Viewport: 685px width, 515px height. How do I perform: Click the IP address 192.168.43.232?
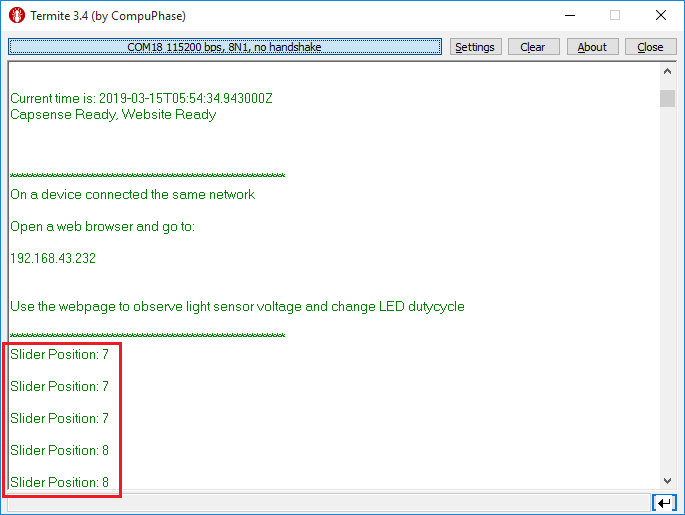(x=53, y=258)
